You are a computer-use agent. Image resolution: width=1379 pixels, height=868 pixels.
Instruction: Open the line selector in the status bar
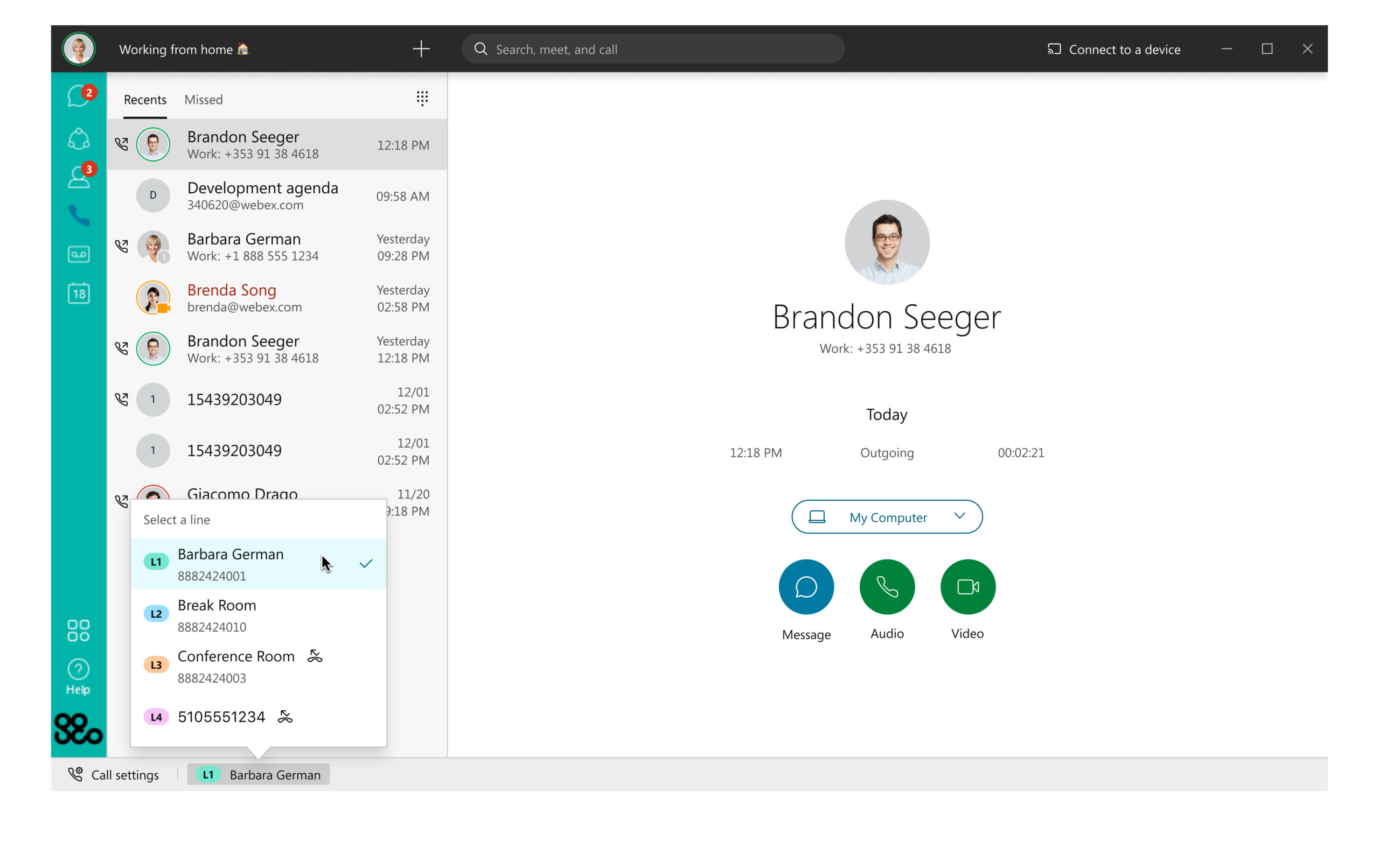click(258, 775)
